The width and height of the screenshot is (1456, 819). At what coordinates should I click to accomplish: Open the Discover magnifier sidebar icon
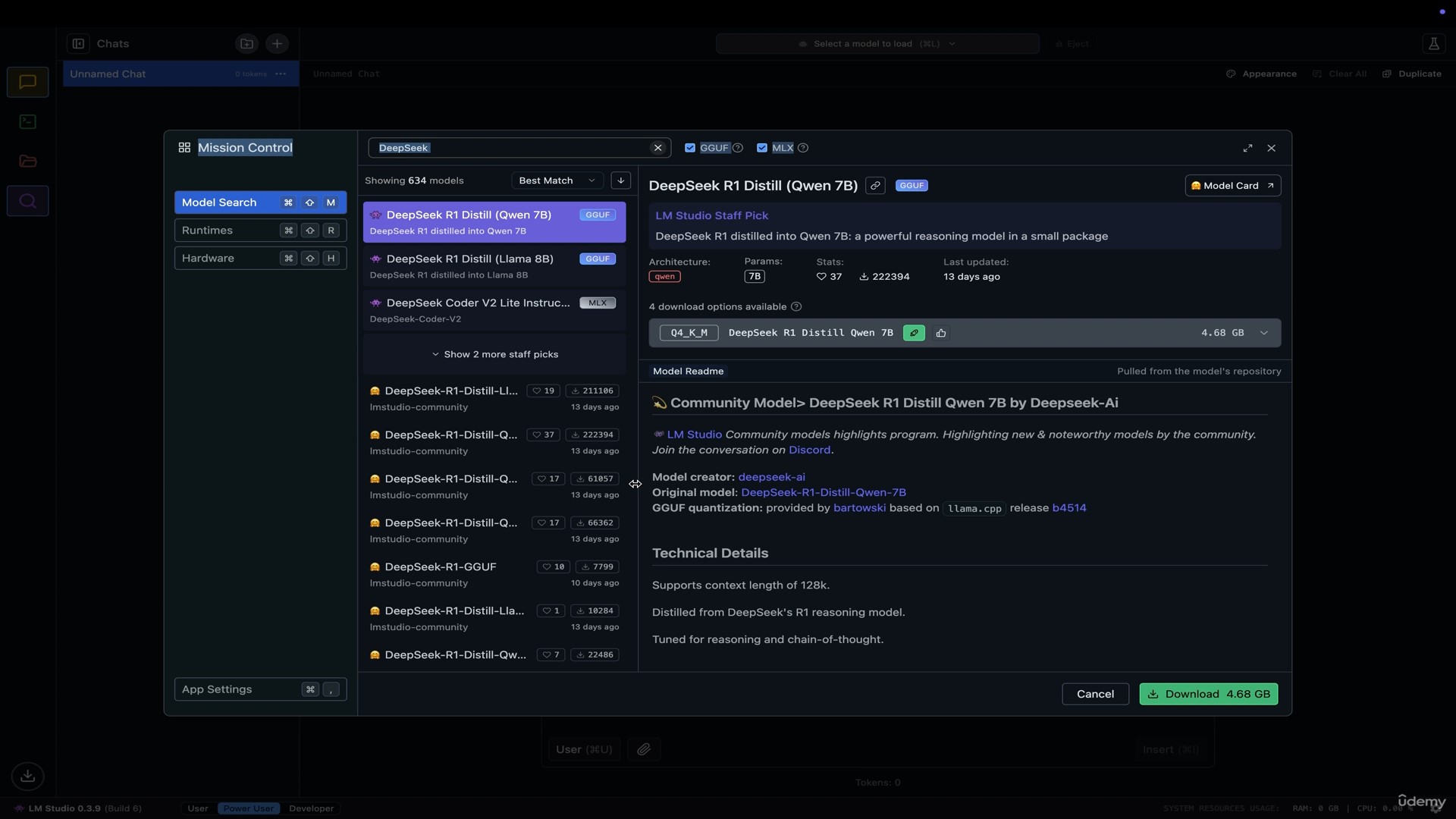click(x=28, y=201)
